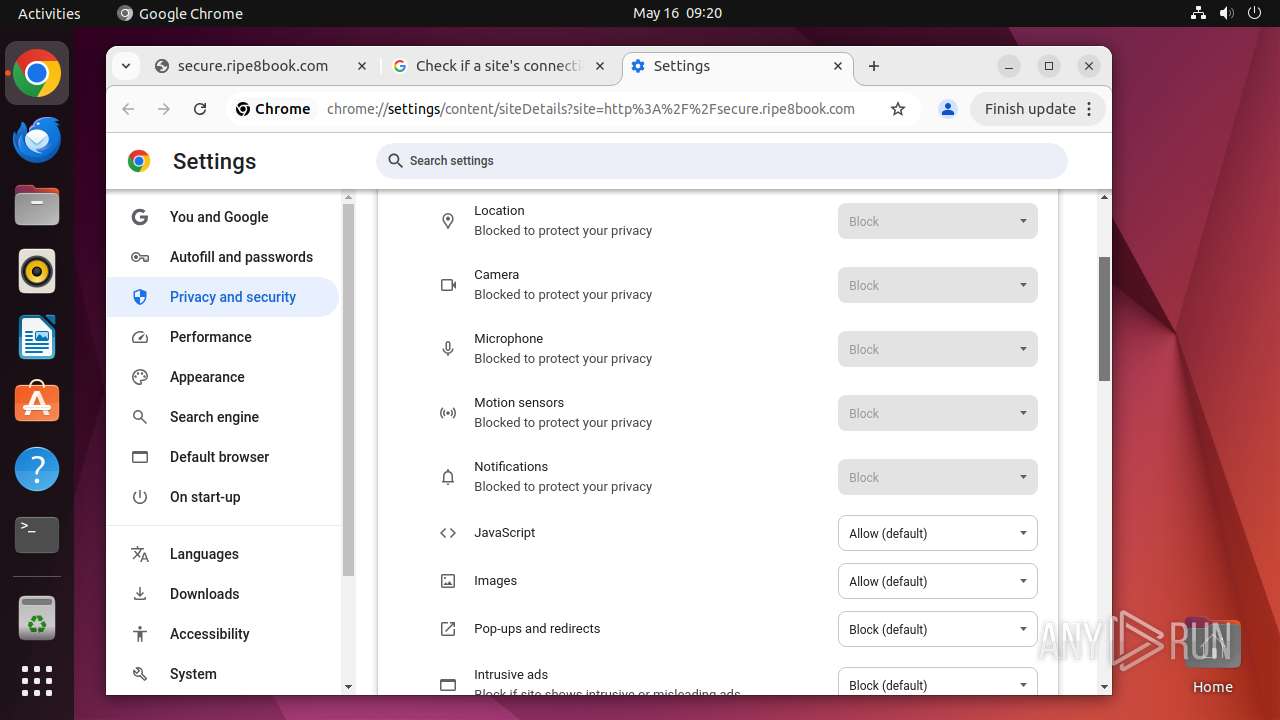This screenshot has width=1280, height=720.
Task: Click the Activities button
Action: tap(49, 13)
